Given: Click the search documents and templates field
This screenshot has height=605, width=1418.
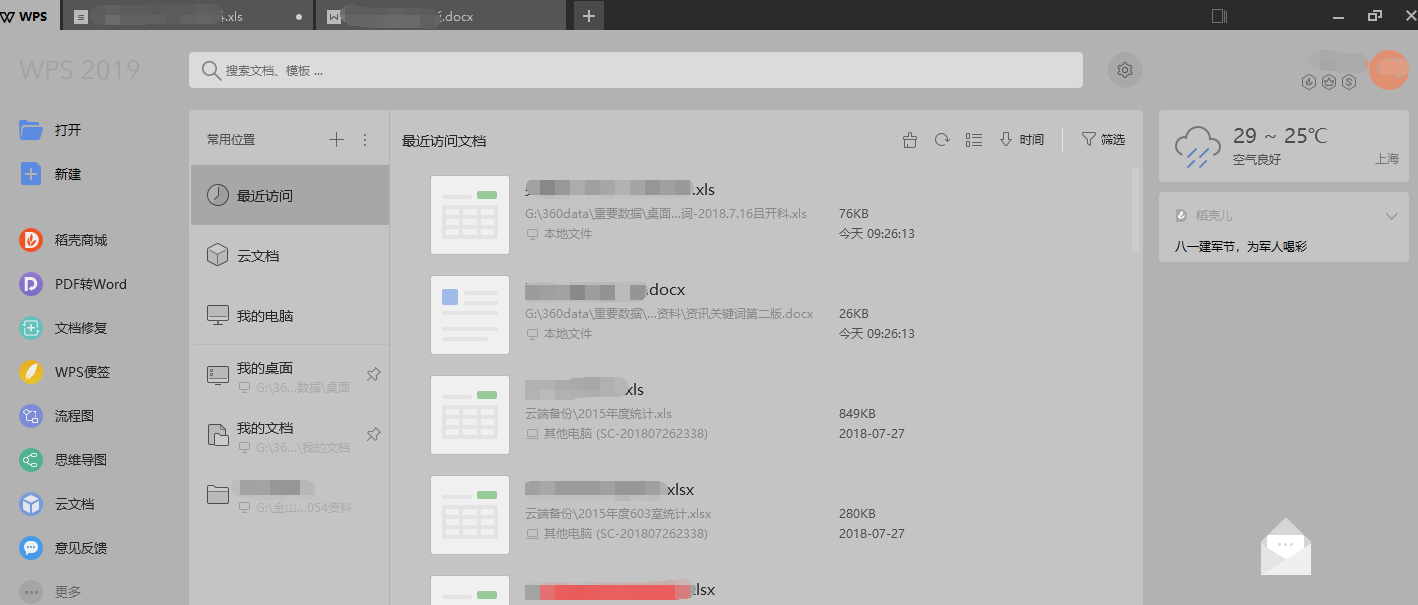Looking at the screenshot, I should pyautogui.click(x=636, y=70).
